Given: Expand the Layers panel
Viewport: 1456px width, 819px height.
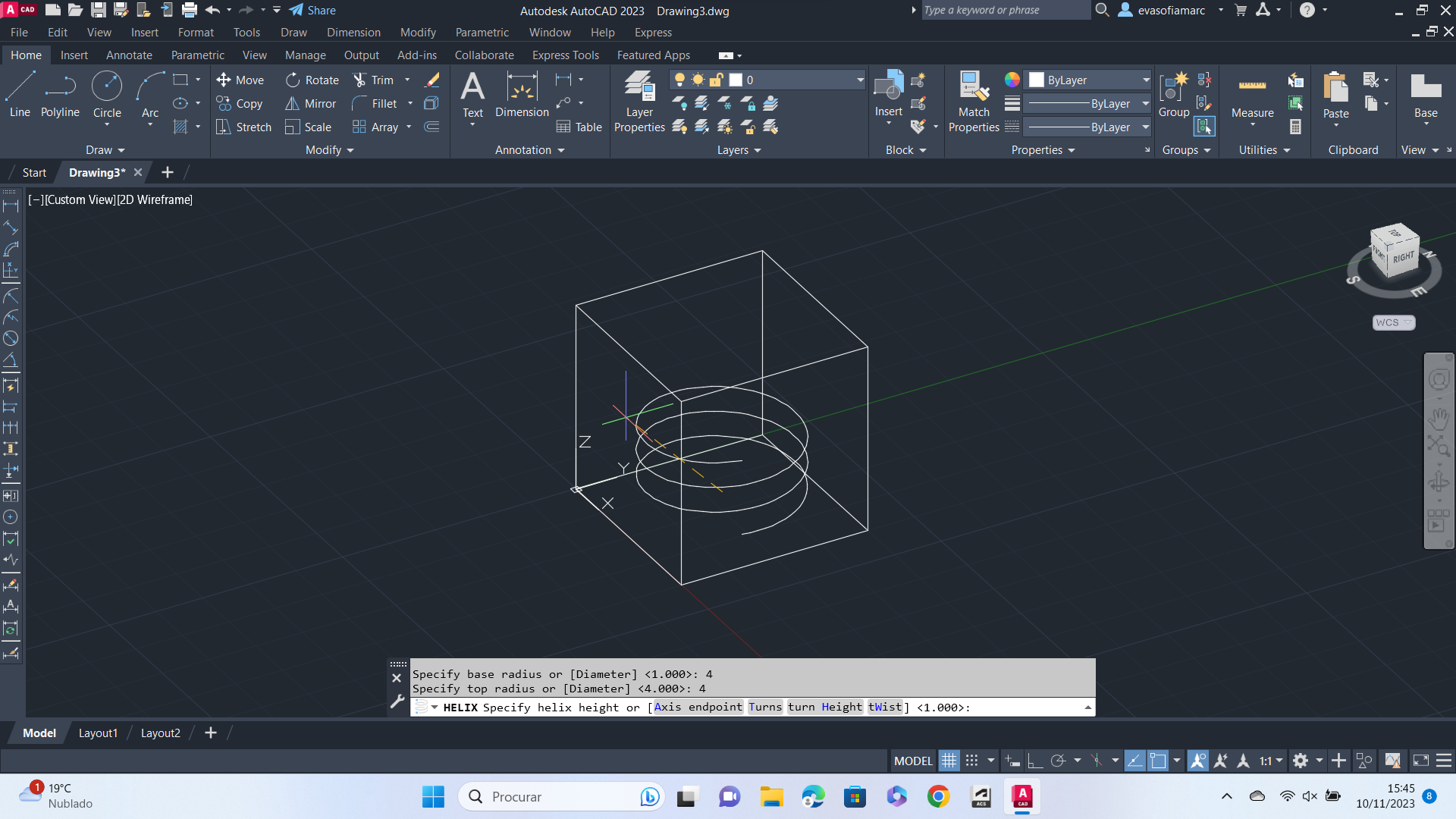Looking at the screenshot, I should pos(739,150).
